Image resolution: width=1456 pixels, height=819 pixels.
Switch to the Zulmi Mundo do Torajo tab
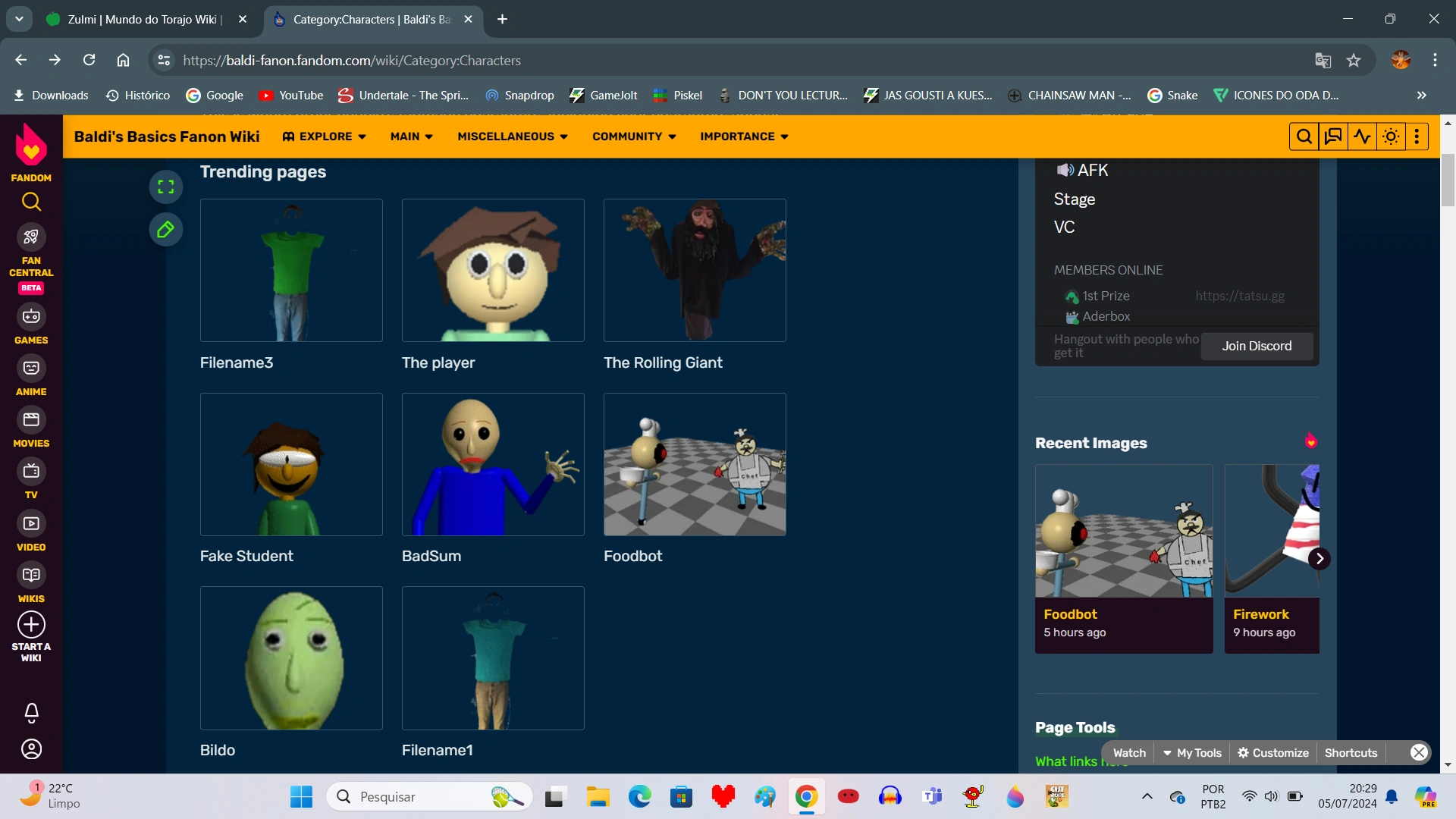[144, 20]
